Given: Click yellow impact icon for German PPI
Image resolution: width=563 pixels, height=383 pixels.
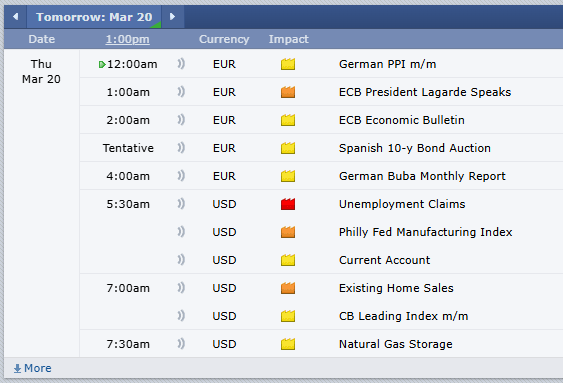Looking at the screenshot, I should point(288,64).
